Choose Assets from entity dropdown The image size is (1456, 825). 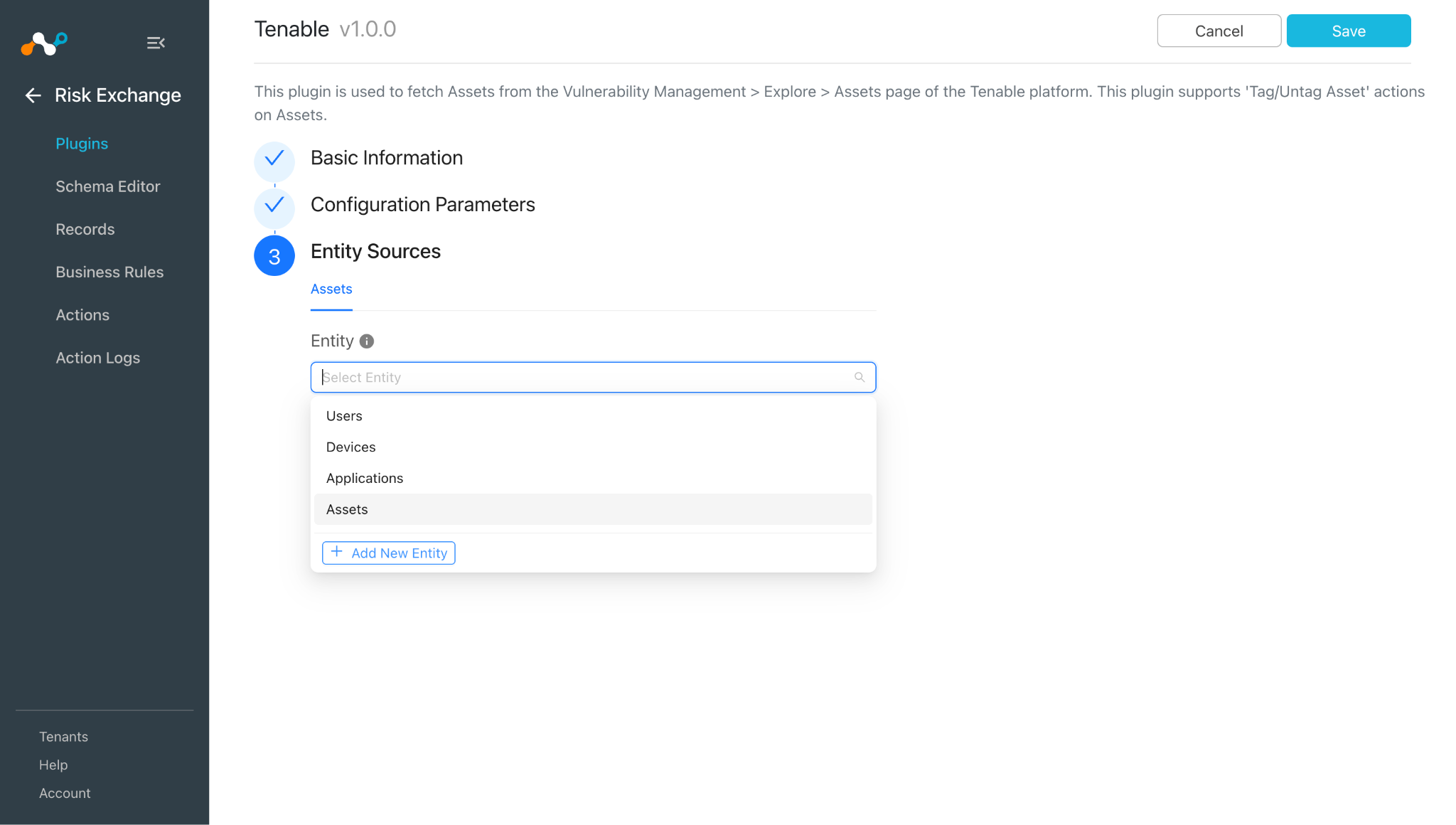coord(593,510)
